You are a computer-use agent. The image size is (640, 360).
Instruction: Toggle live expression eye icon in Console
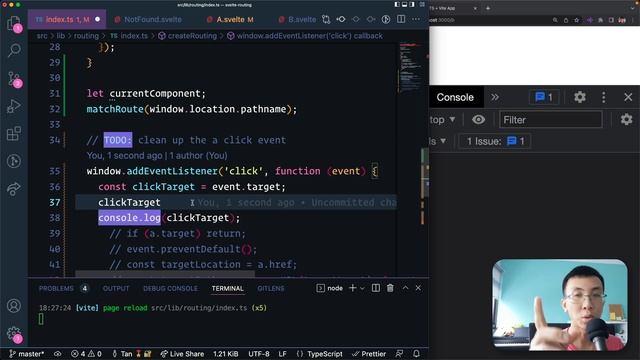tap(478, 120)
